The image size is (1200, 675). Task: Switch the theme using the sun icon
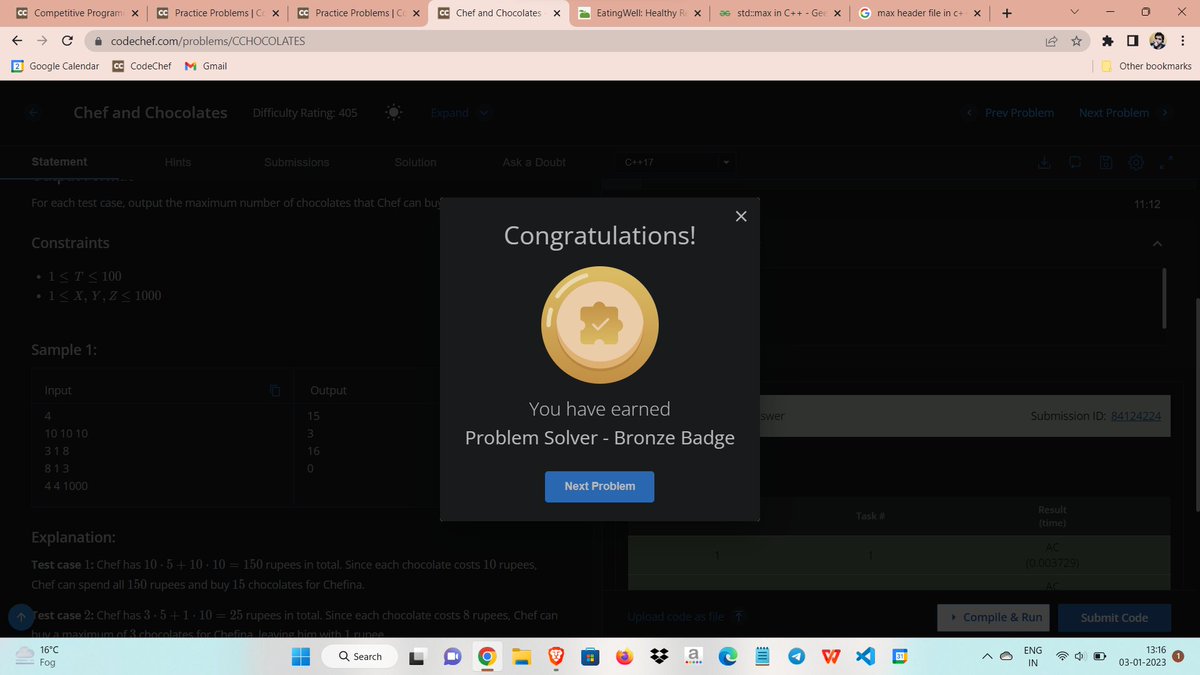393,112
